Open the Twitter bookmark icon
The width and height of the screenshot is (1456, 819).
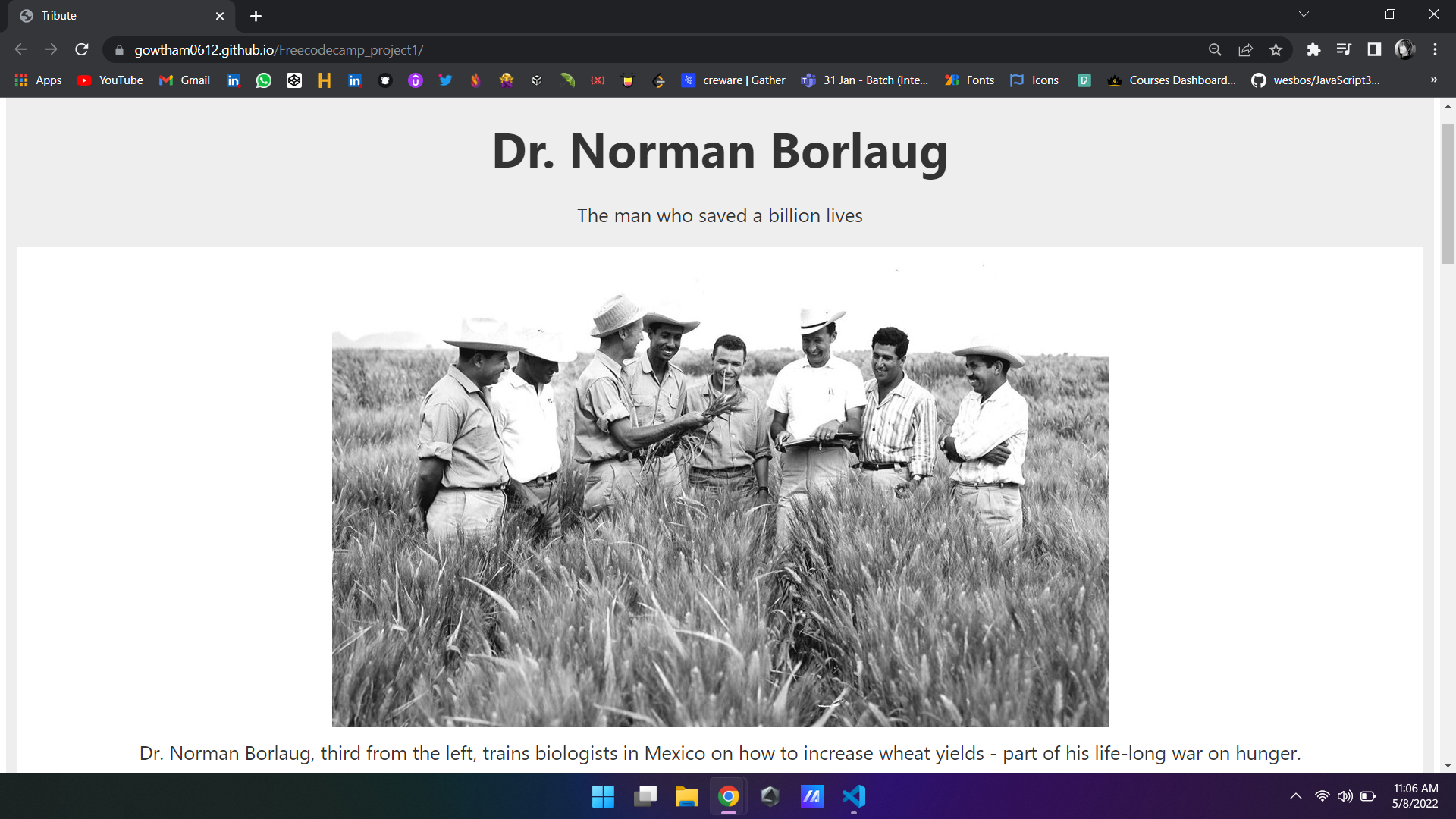[446, 80]
